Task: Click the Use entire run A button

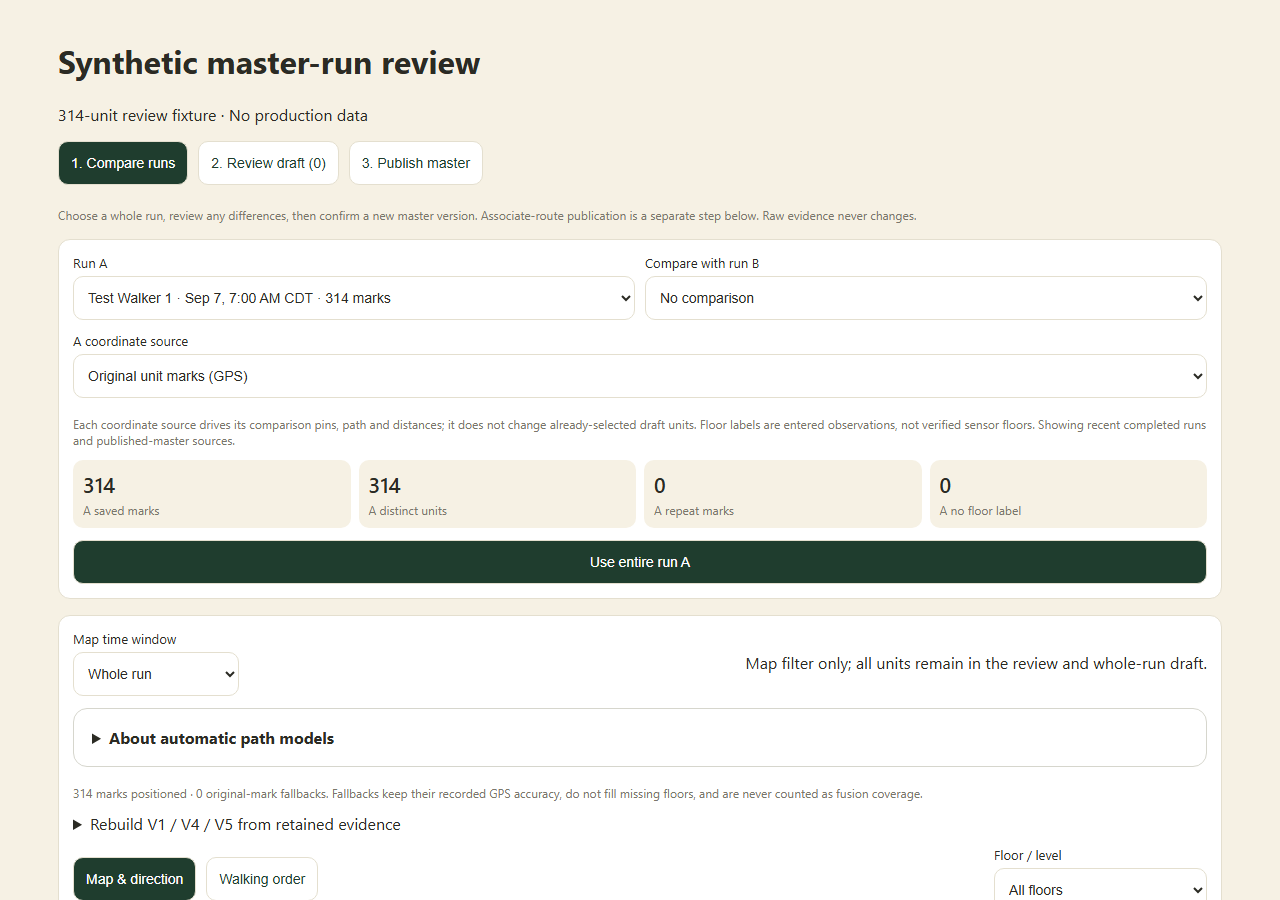Action: tap(640, 562)
